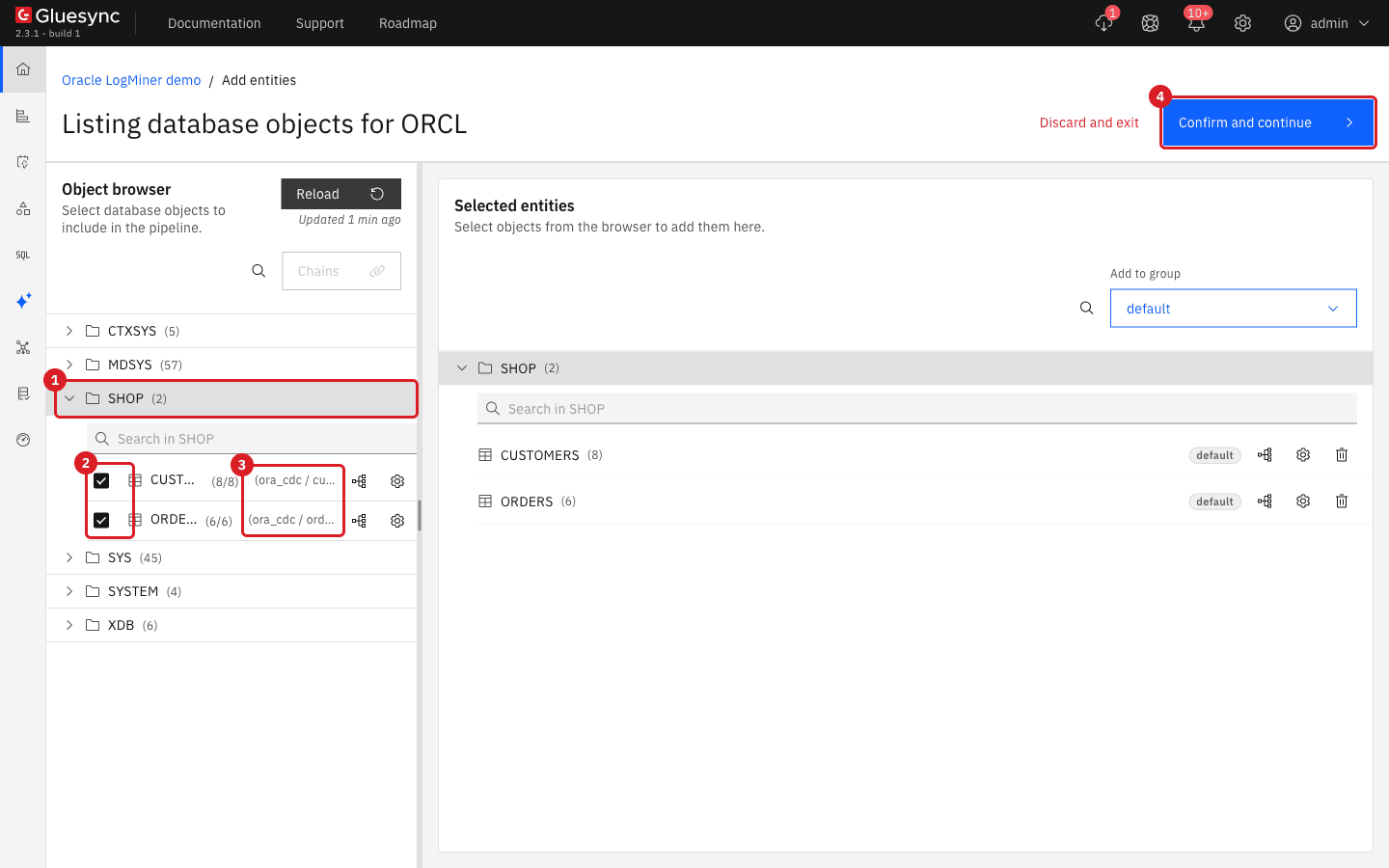Click Discard and exit link
The height and width of the screenshot is (868, 1389).
[1089, 122]
